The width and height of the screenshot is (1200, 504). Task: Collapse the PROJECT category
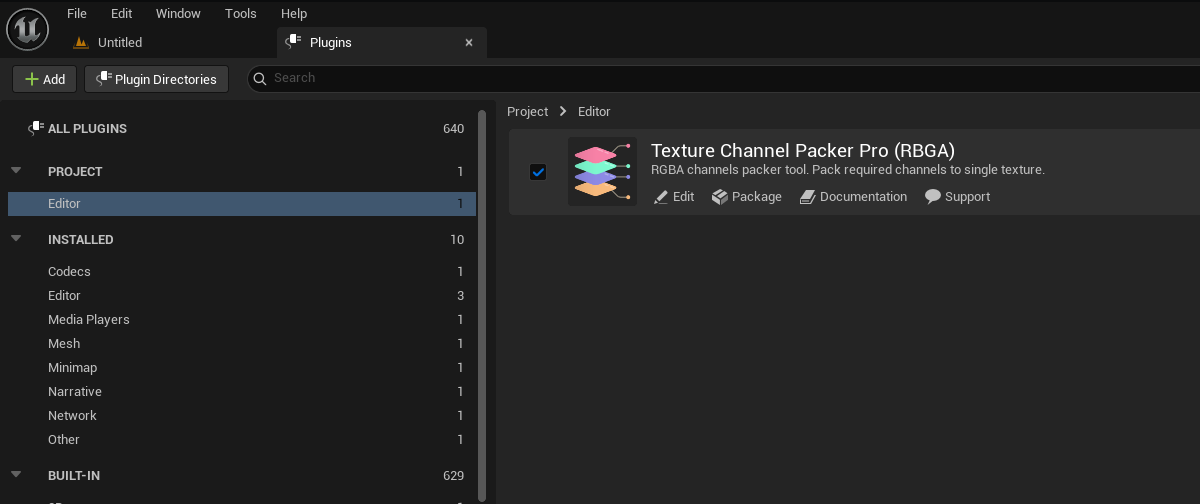[16, 171]
